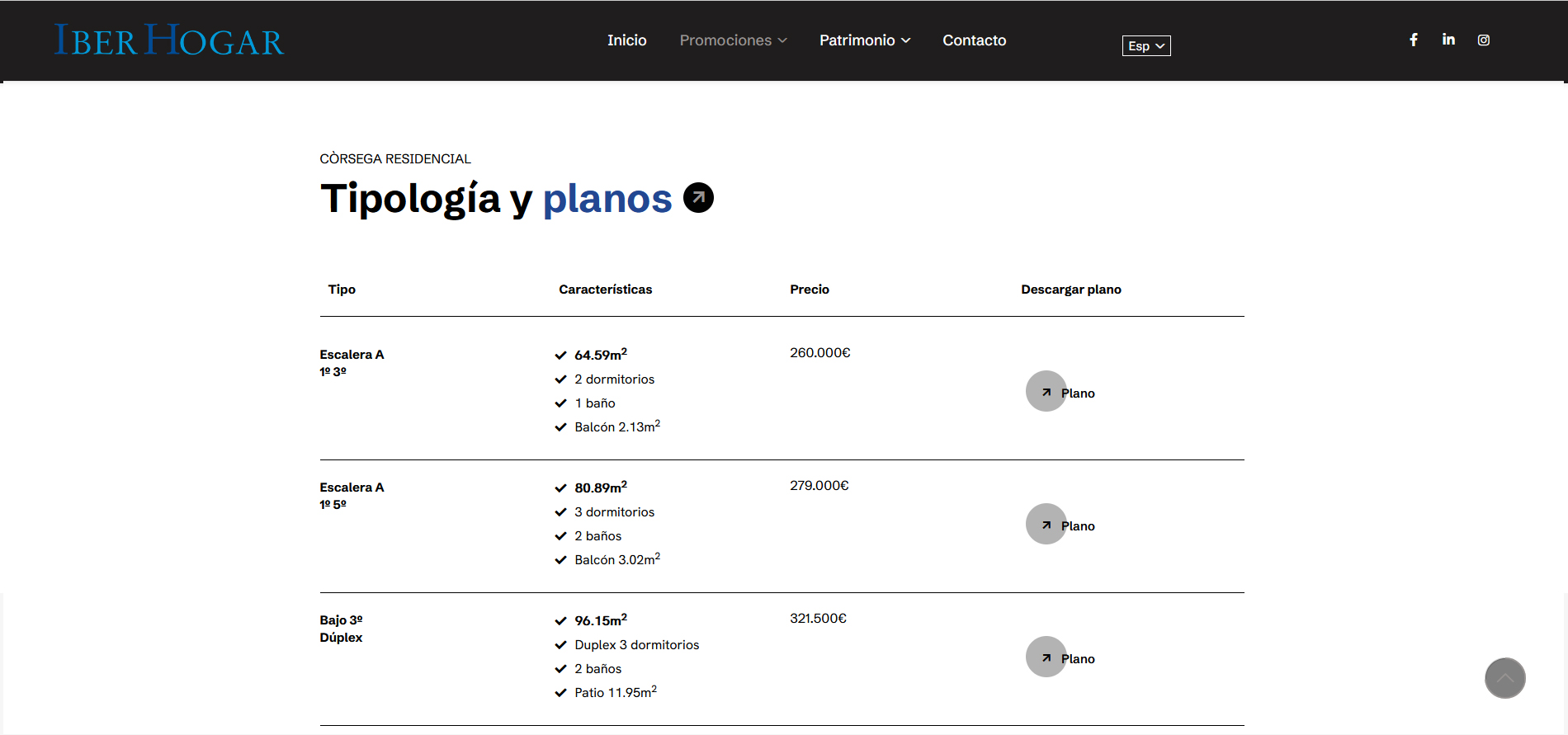Open the LinkedIn profile icon
Image resolution: width=1568 pixels, height=735 pixels.
[1448, 40]
